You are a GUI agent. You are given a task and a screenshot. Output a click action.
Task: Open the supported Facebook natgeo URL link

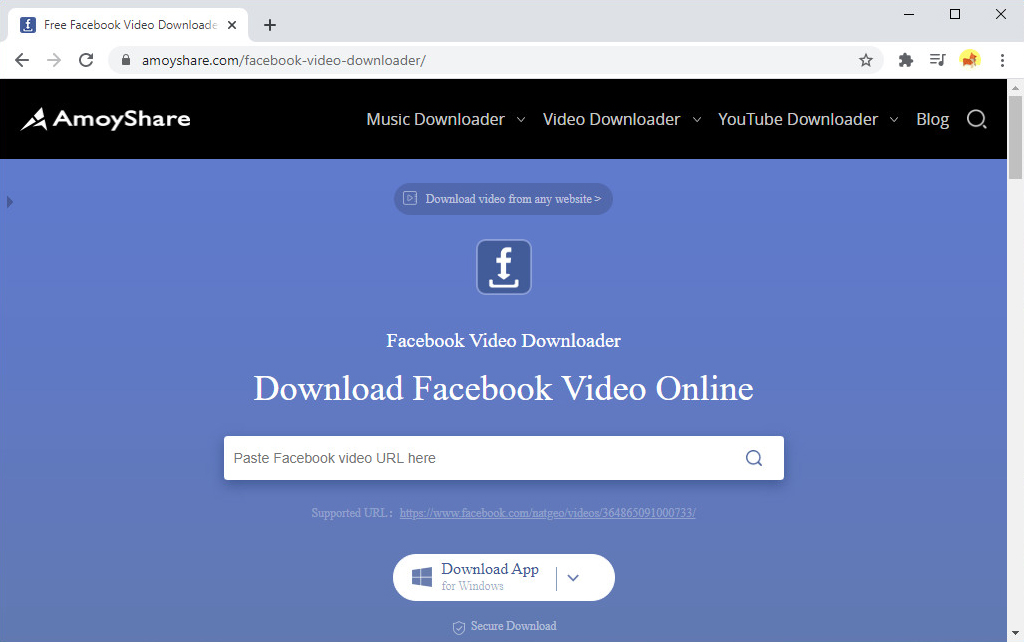coord(547,513)
